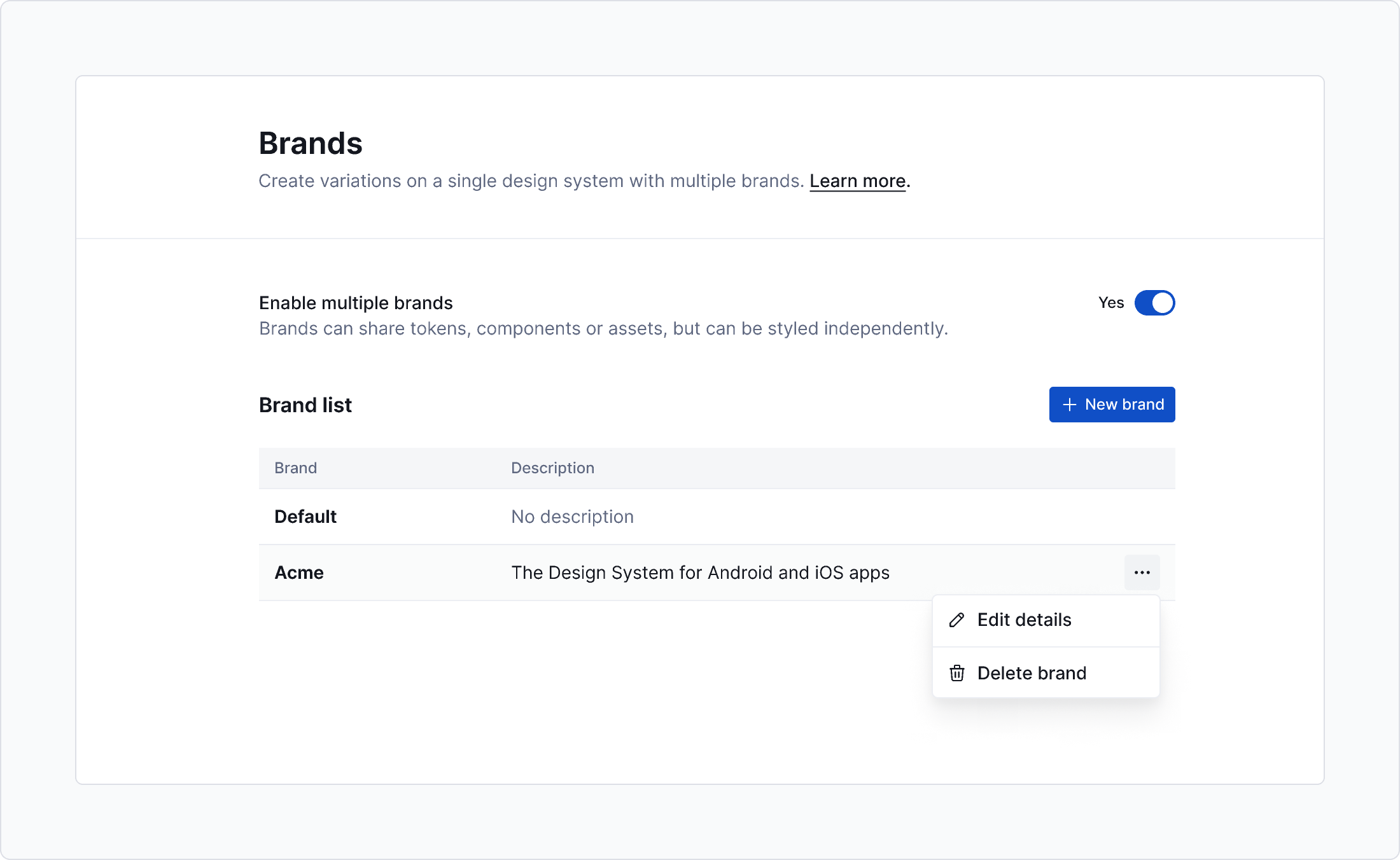Click the Brands page heading
Image resolution: width=1400 pixels, height=860 pixels.
310,143
